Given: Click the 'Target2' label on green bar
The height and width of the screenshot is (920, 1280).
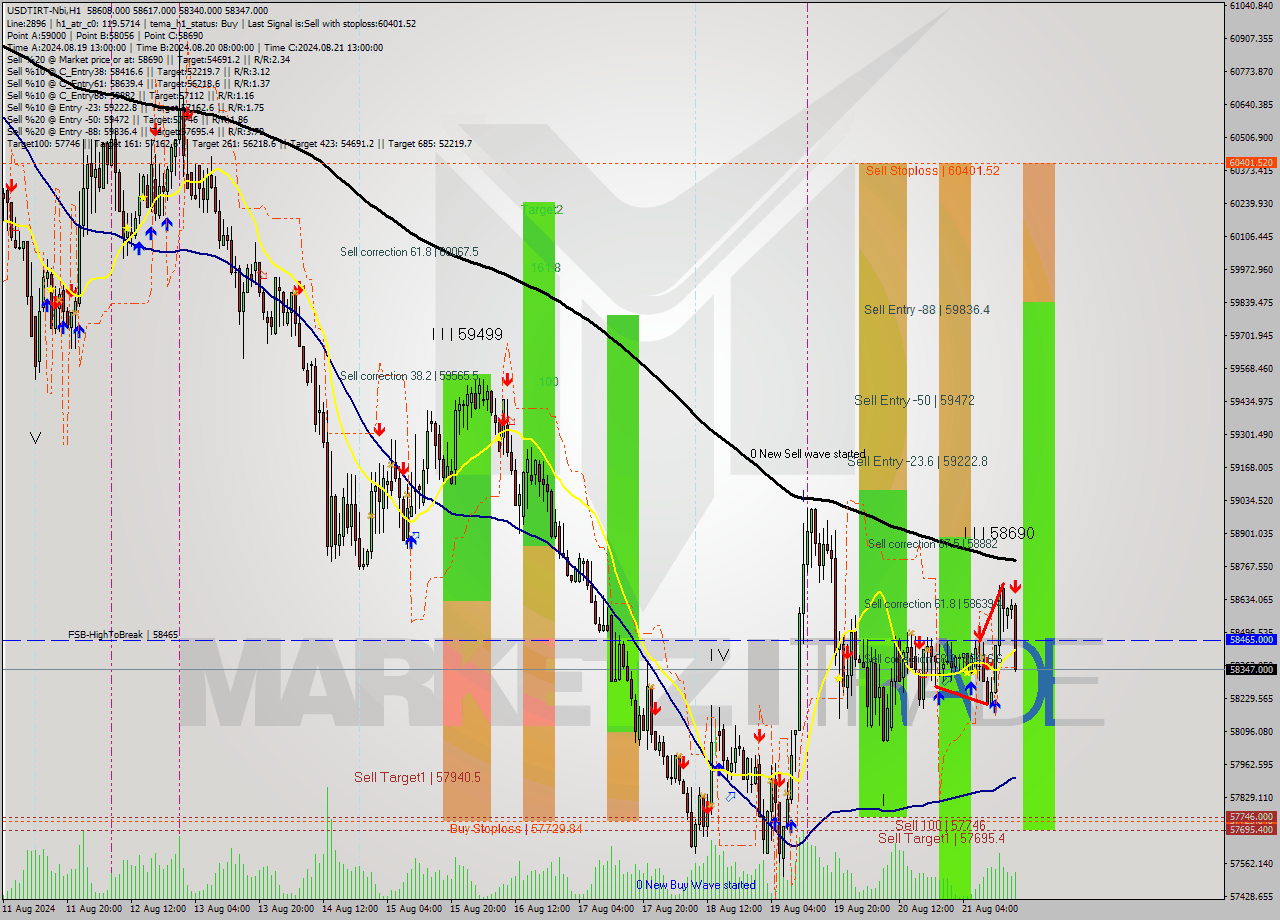Looking at the screenshot, I should 543,210.
